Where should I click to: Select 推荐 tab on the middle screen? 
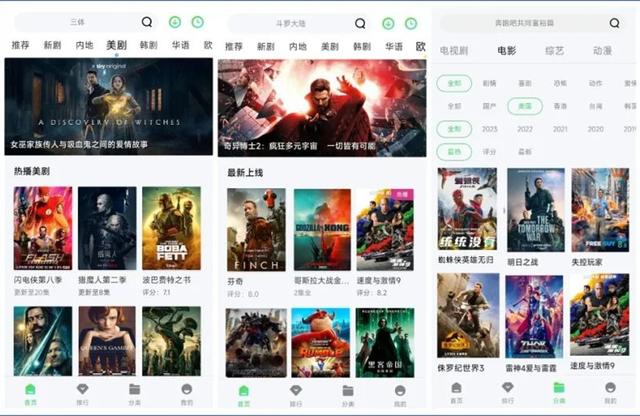click(234, 47)
